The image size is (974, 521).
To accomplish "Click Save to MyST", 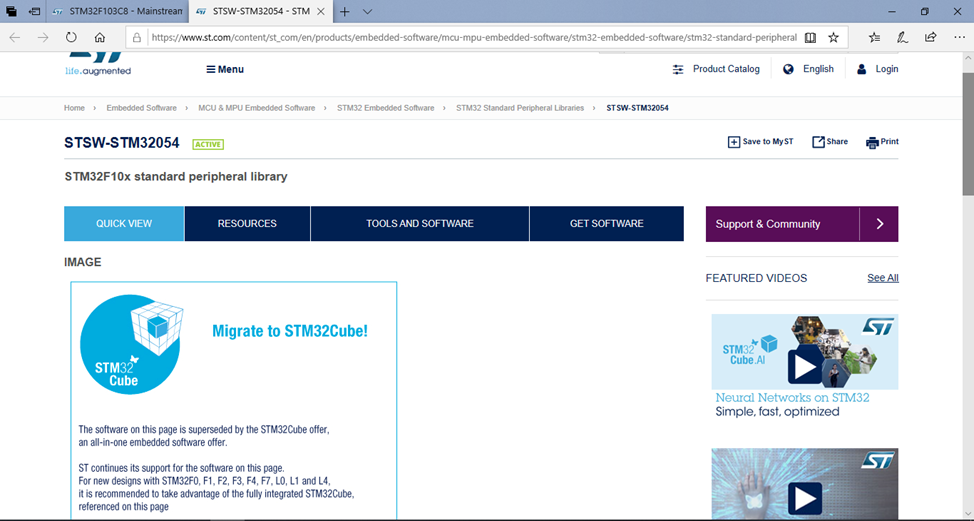I will tap(760, 142).
